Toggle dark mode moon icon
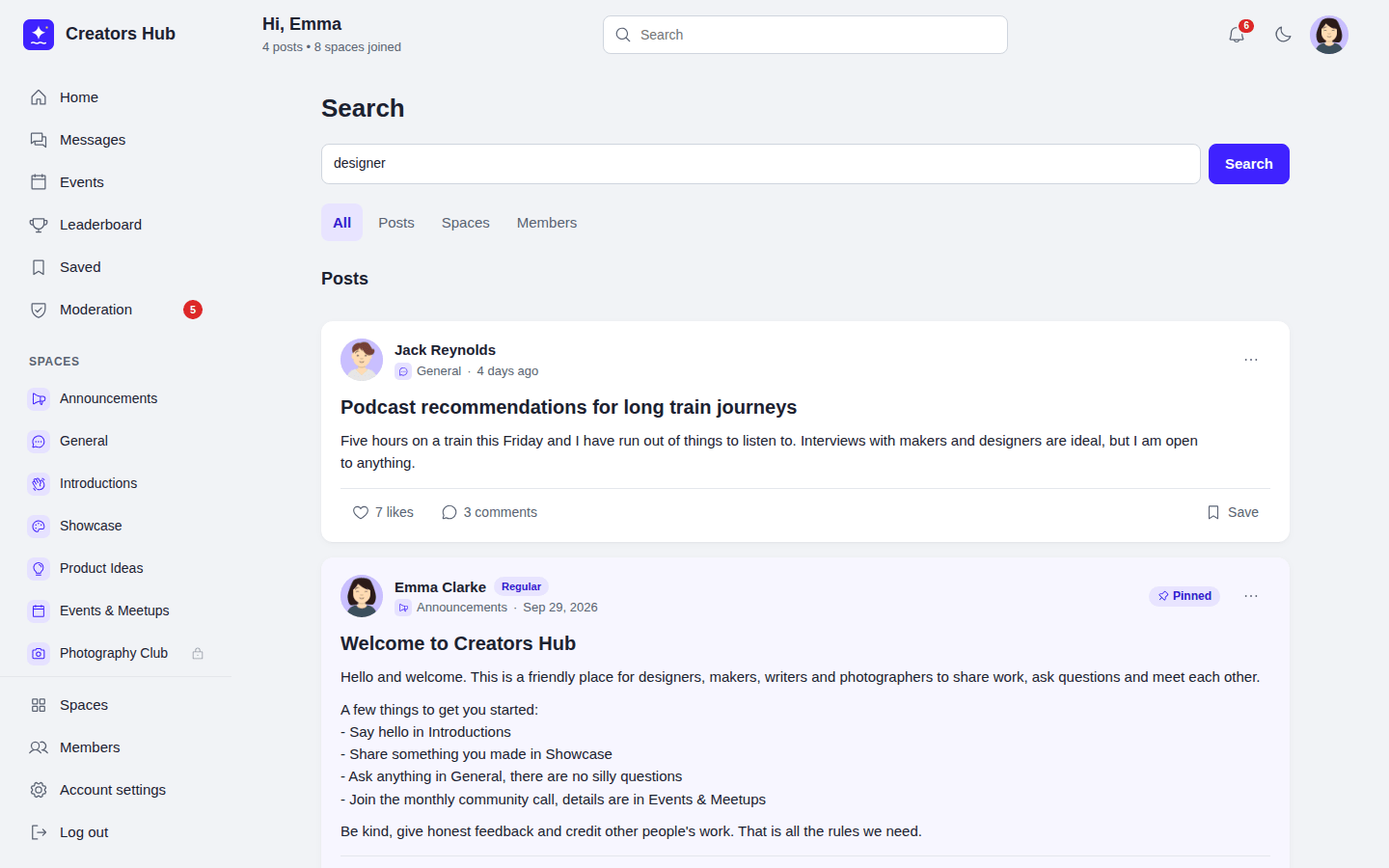1389x868 pixels. (x=1283, y=35)
